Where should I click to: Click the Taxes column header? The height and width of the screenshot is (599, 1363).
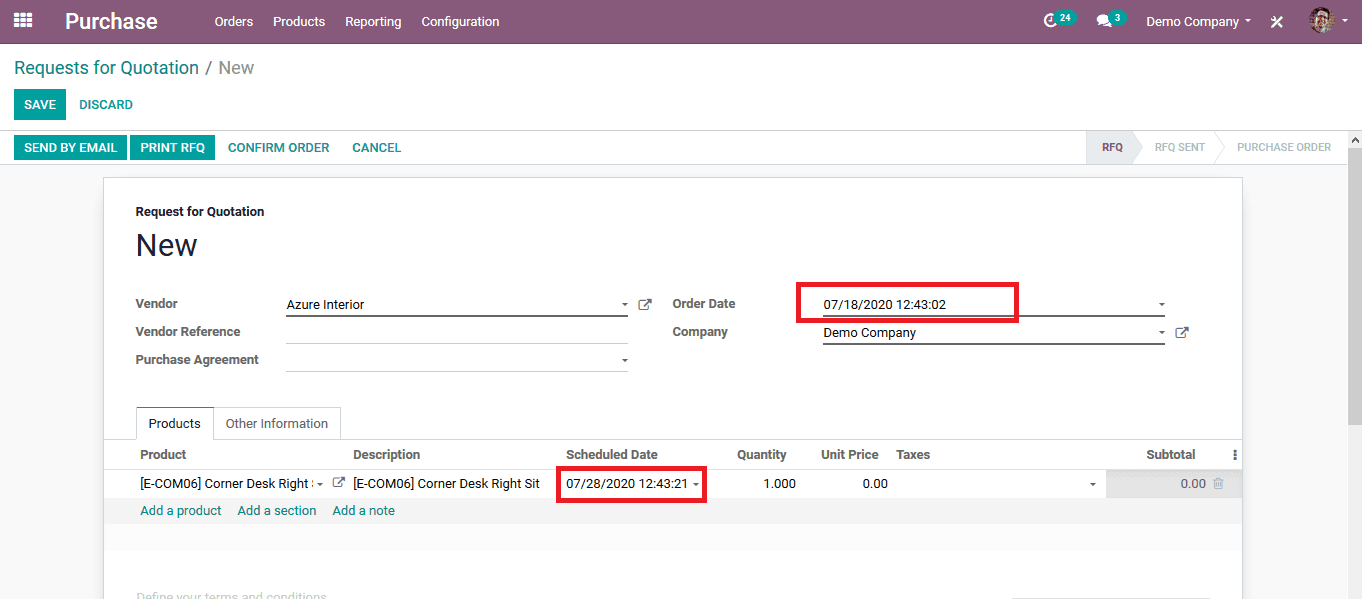tap(913, 455)
